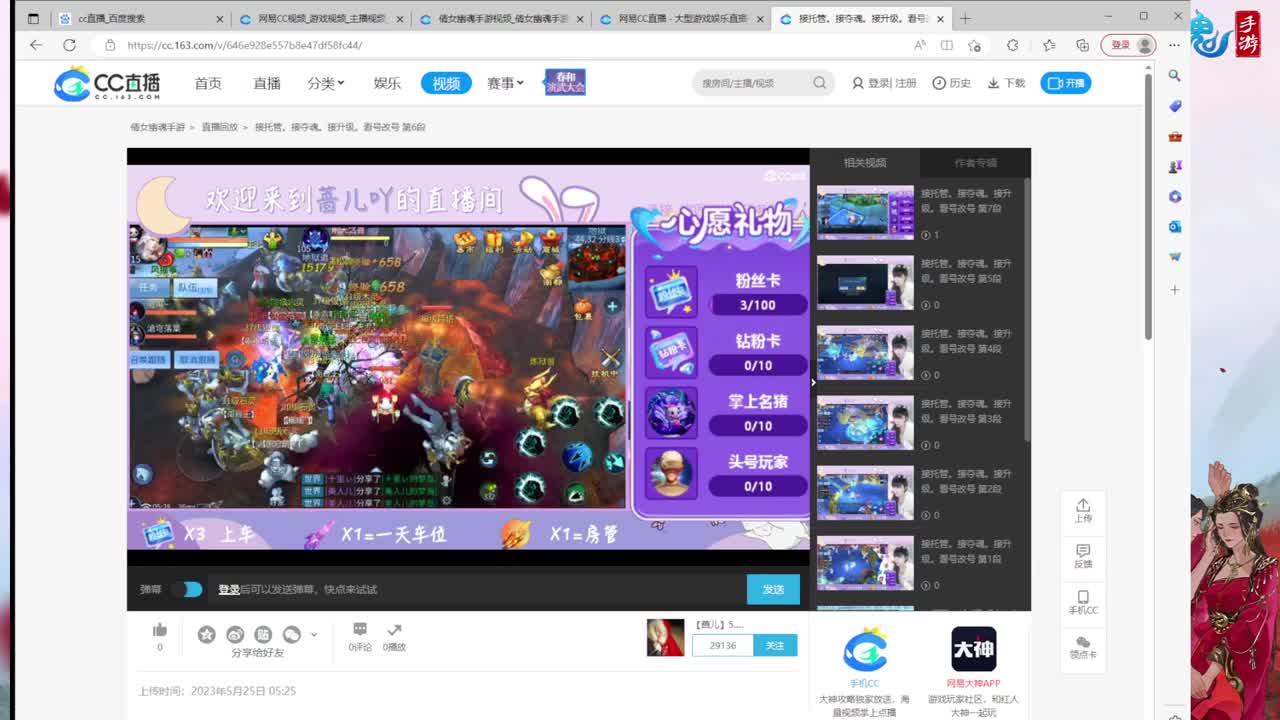The height and width of the screenshot is (720, 1280).
Task: Expand the 分类 dropdown menu
Action: (x=326, y=83)
